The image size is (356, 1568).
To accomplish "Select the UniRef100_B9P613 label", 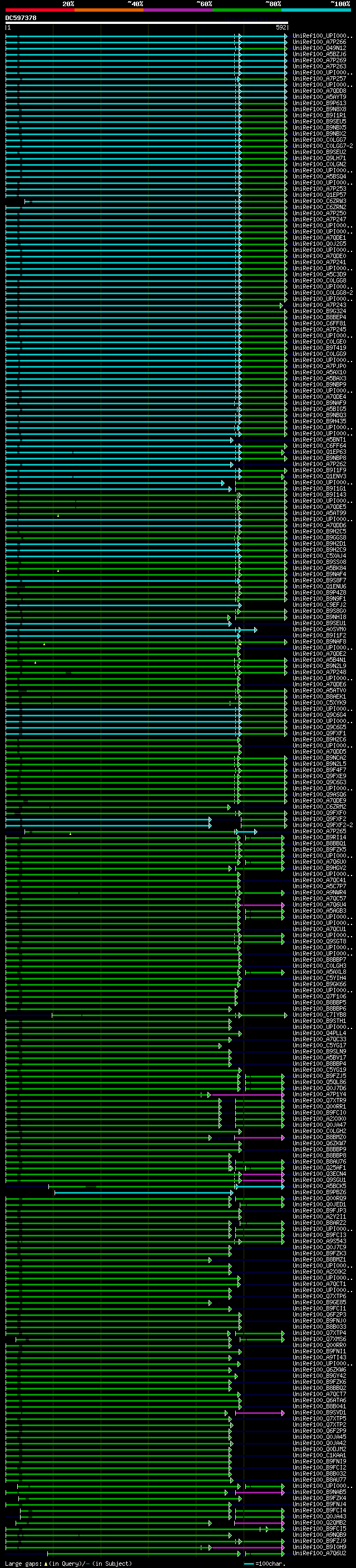I will click(x=319, y=103).
